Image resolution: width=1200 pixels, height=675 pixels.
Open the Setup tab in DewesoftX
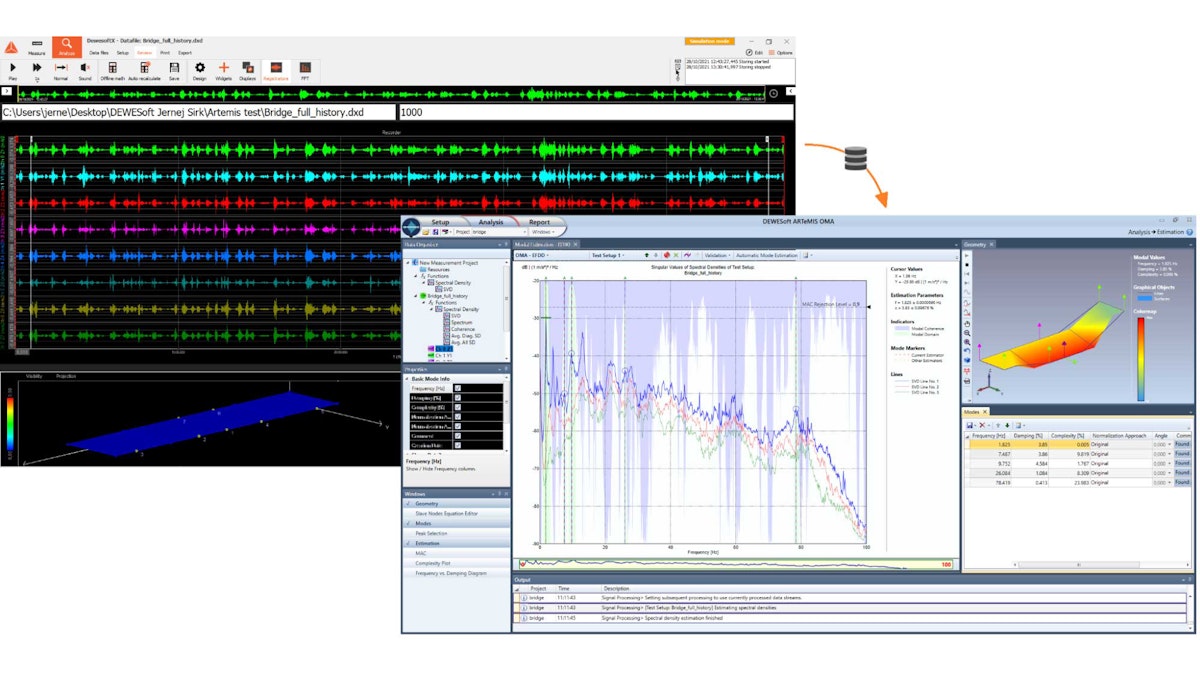pyautogui.click(x=122, y=52)
